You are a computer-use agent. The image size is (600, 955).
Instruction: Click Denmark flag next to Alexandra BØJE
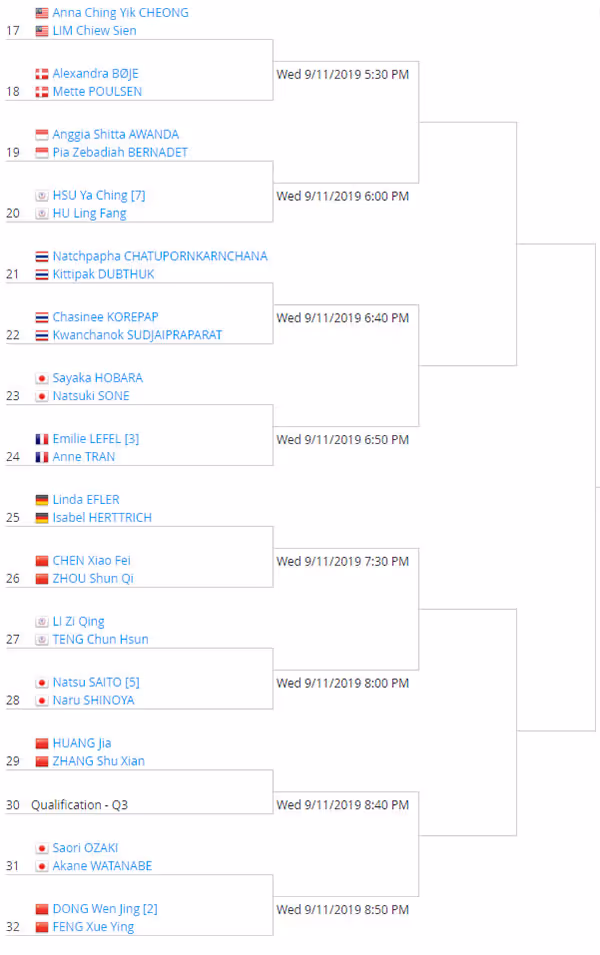[x=41, y=74]
